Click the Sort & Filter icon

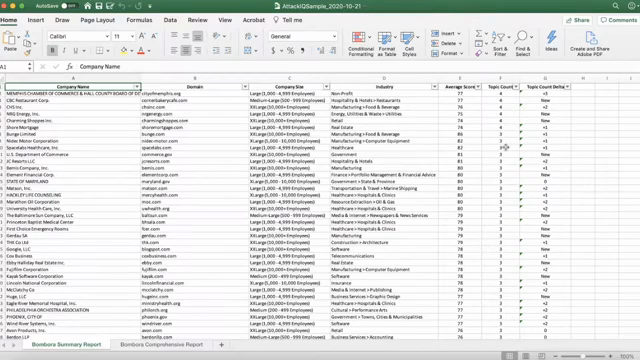click(498, 38)
